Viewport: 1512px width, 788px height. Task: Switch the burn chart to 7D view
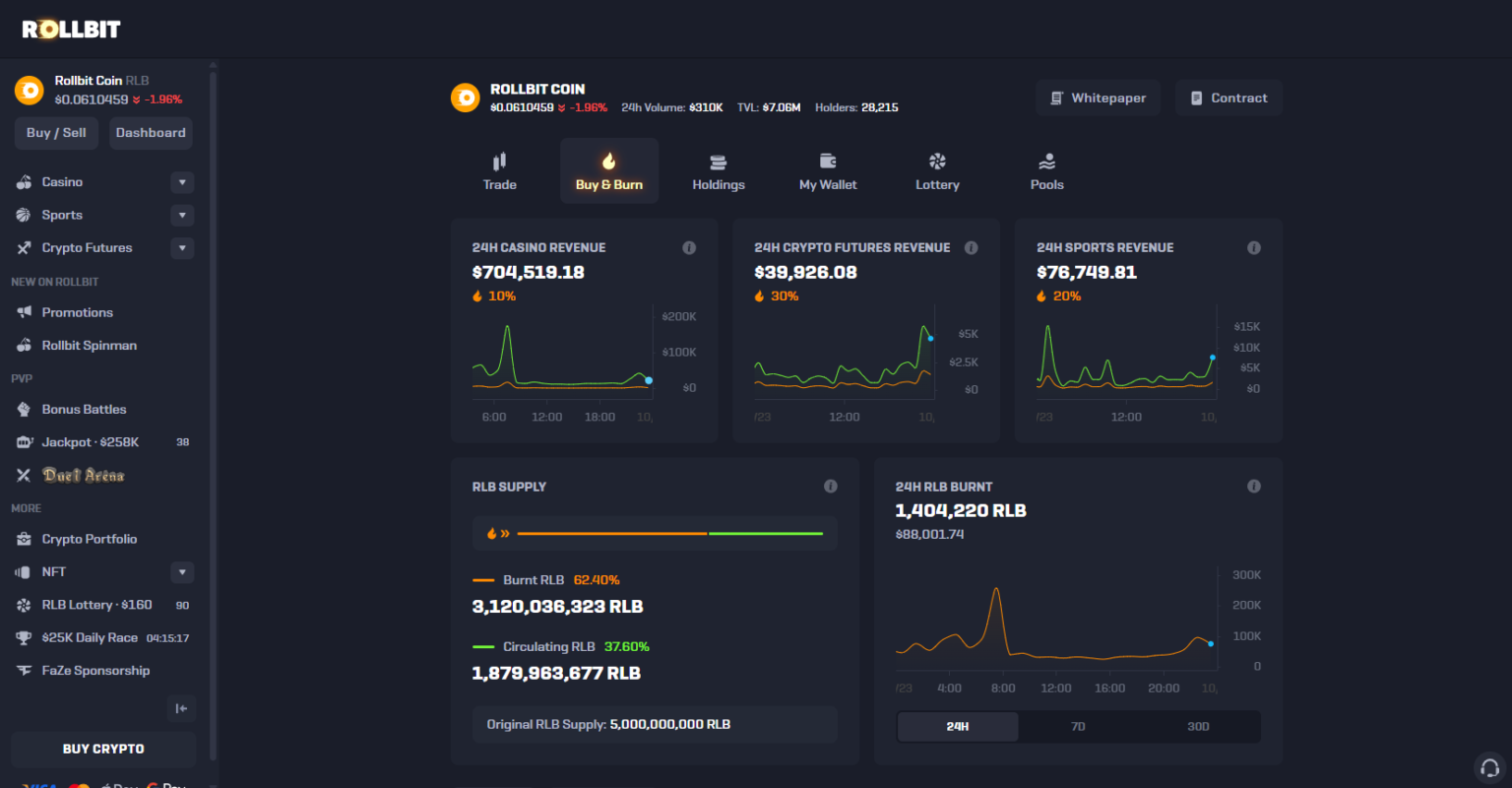coord(1077,726)
